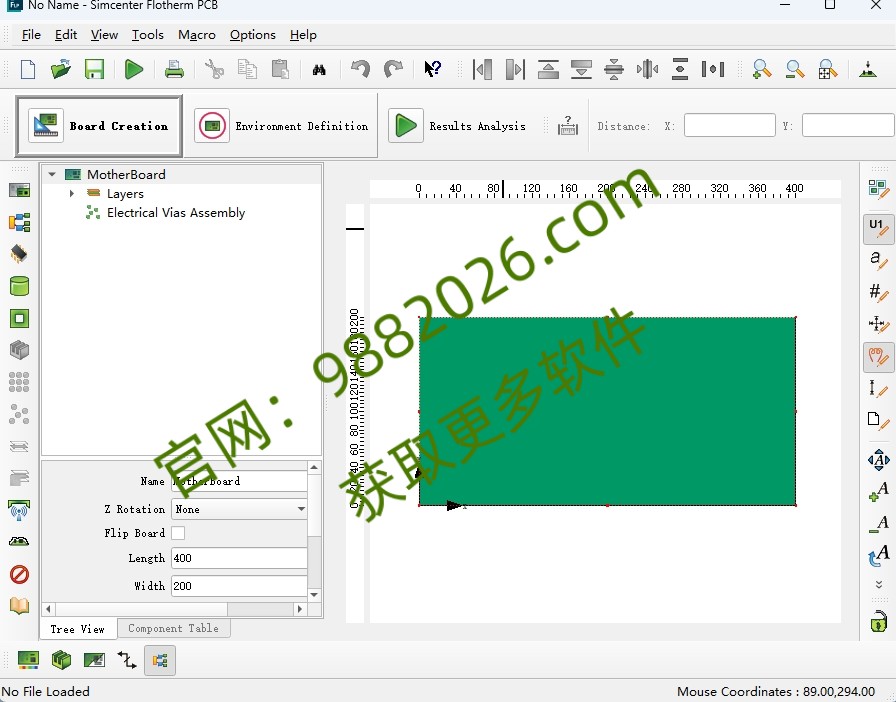
Task: Click the lock icon at bottom right
Action: tap(878, 621)
